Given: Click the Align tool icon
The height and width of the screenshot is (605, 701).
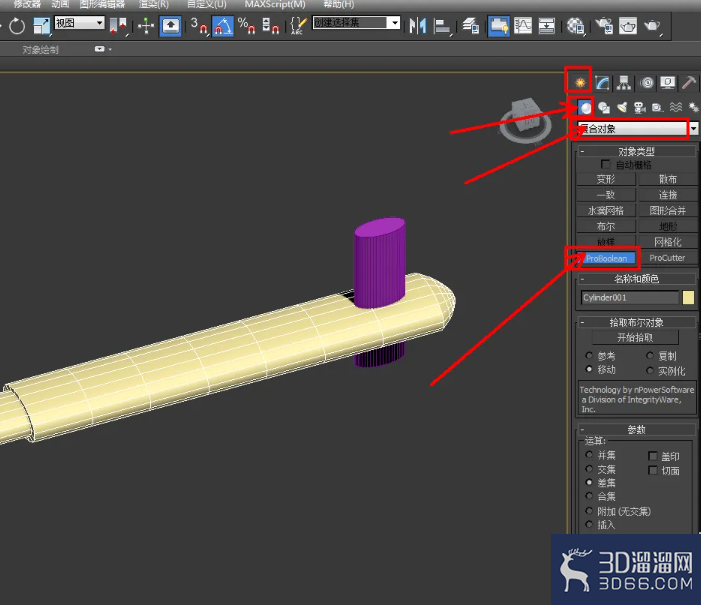Looking at the screenshot, I should click(x=442, y=25).
